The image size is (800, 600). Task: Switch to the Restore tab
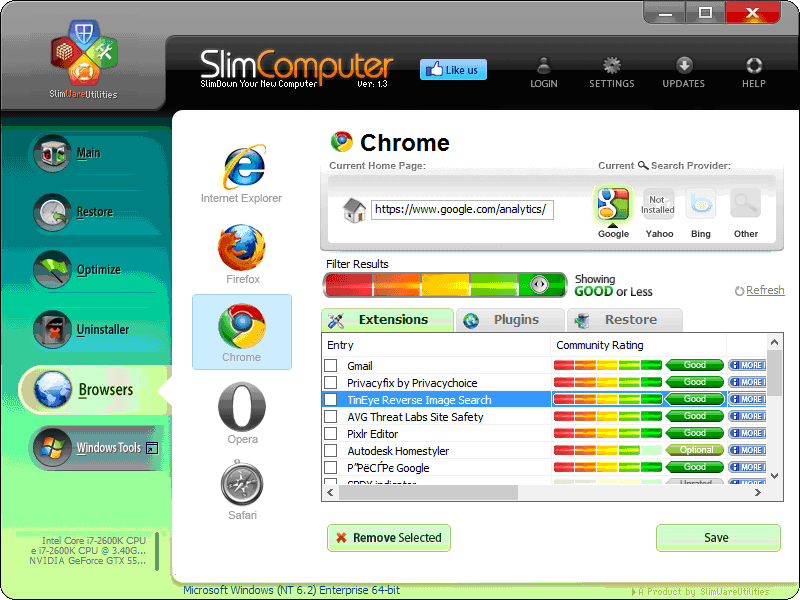pyautogui.click(x=624, y=320)
